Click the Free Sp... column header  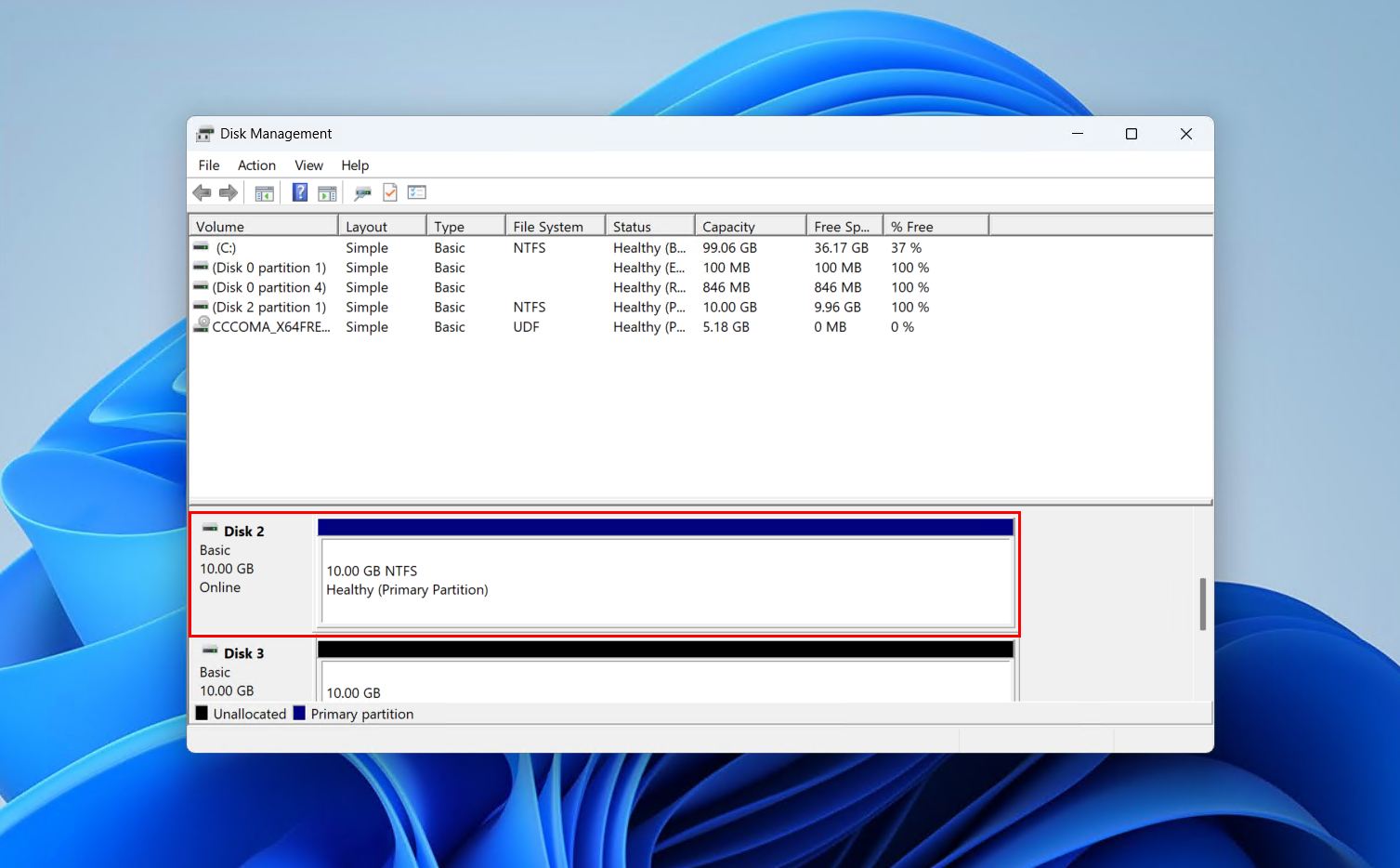pos(844,226)
